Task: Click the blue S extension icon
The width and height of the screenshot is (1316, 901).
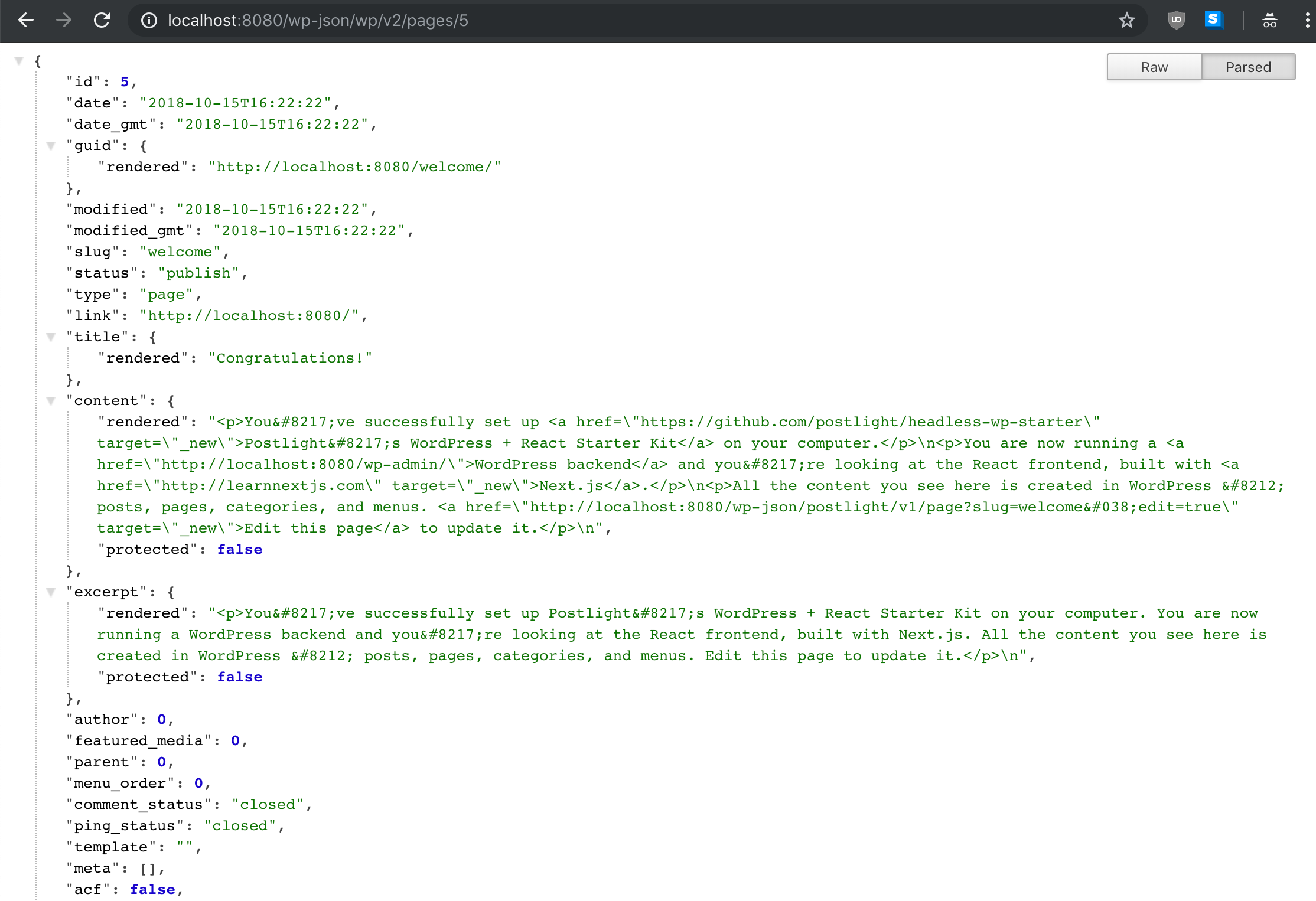Action: point(1213,19)
